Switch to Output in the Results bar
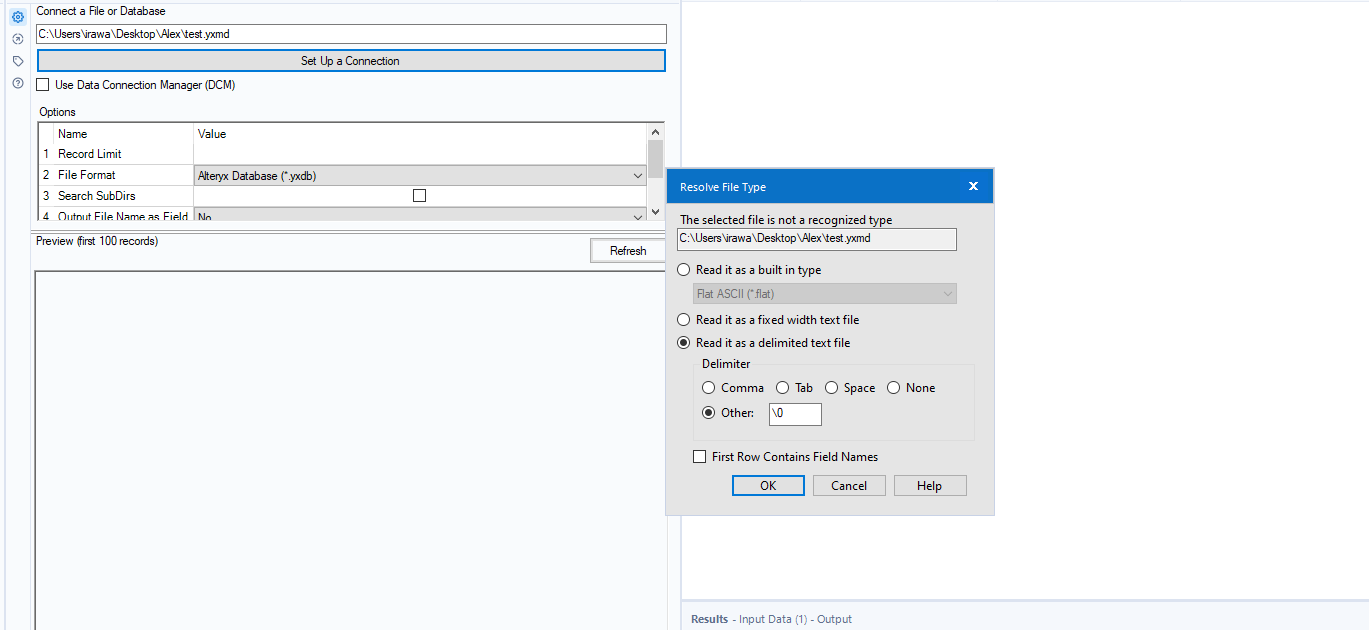Viewport: 1369px width, 630px height. coord(834,618)
